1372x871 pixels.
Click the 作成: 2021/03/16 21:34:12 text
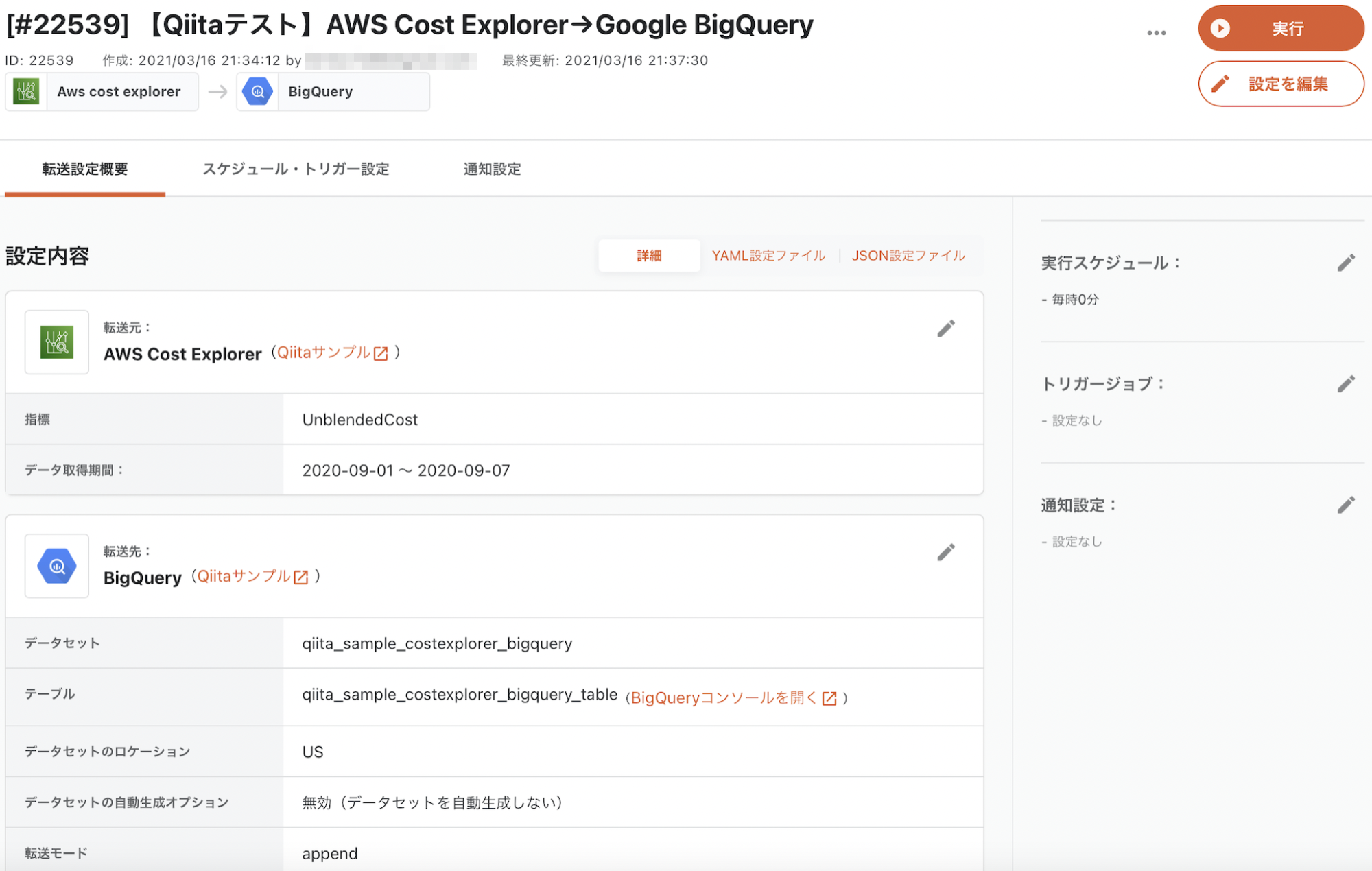191,60
